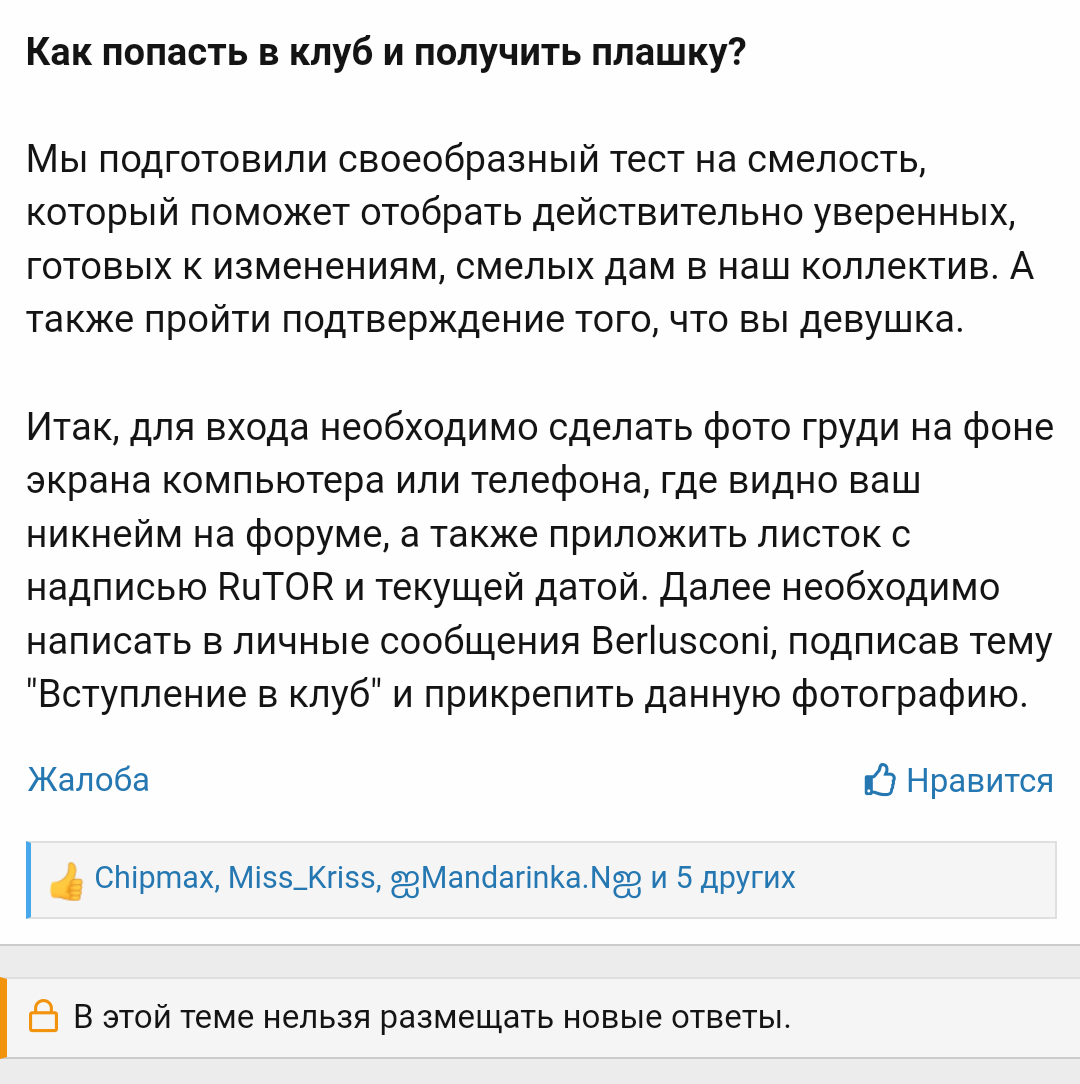The image size is (1080, 1084).
Task: Click the decorative symbol after Mandarinka.N
Action: click(627, 879)
